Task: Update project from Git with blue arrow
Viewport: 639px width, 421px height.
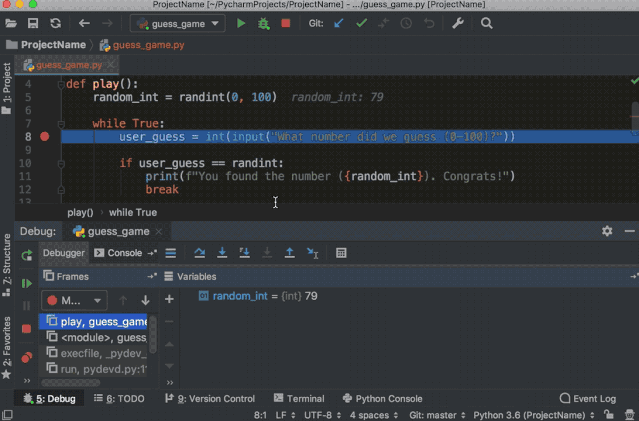Action: click(x=339, y=23)
